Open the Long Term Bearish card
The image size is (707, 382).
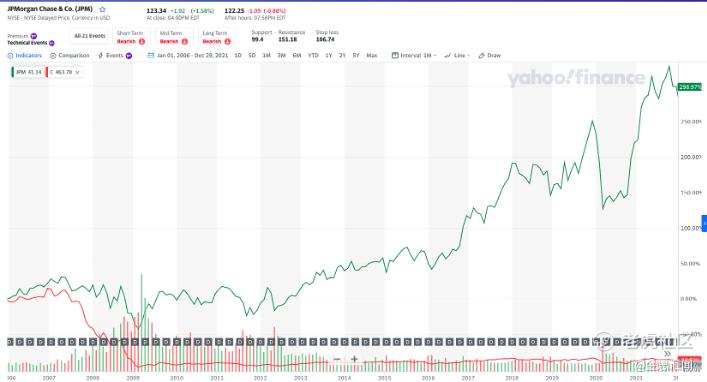(216, 37)
